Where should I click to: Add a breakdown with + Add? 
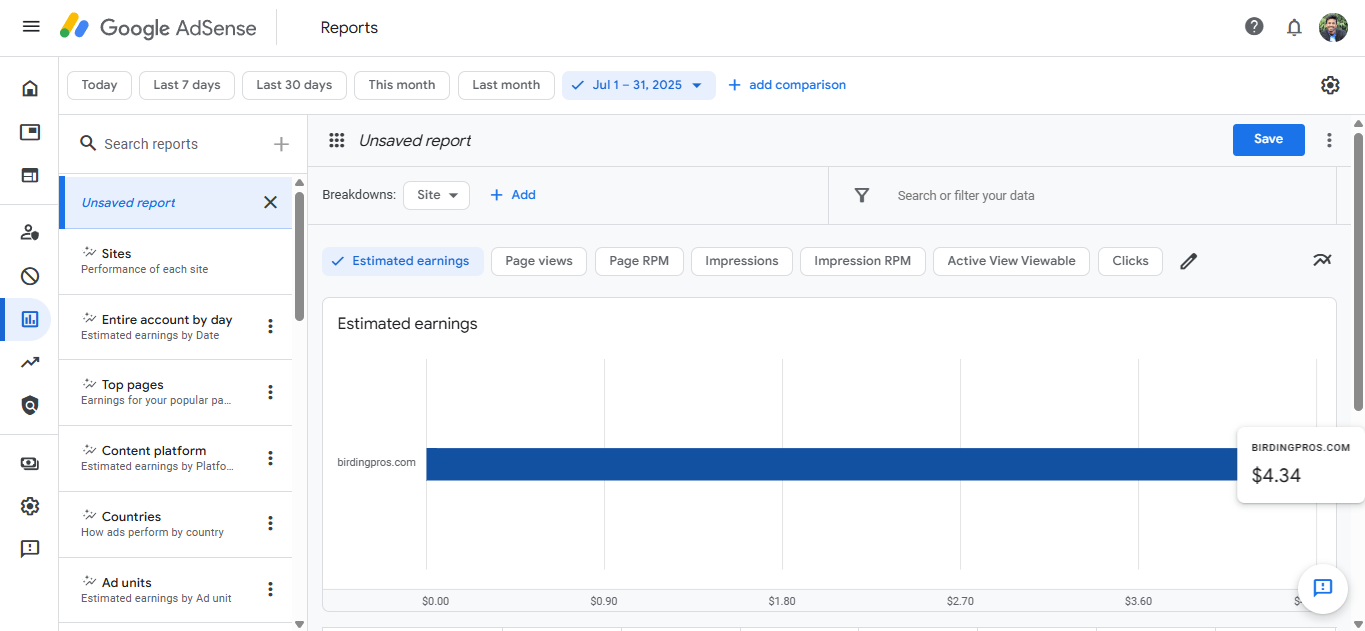(x=513, y=195)
